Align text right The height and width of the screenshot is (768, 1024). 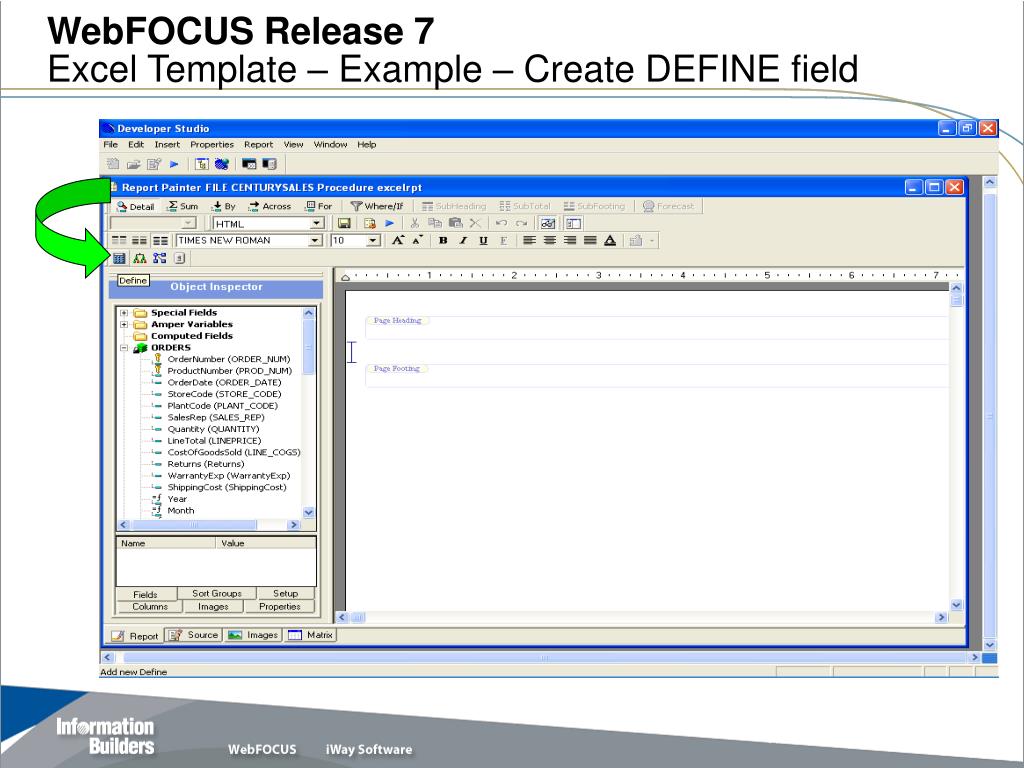coord(570,240)
